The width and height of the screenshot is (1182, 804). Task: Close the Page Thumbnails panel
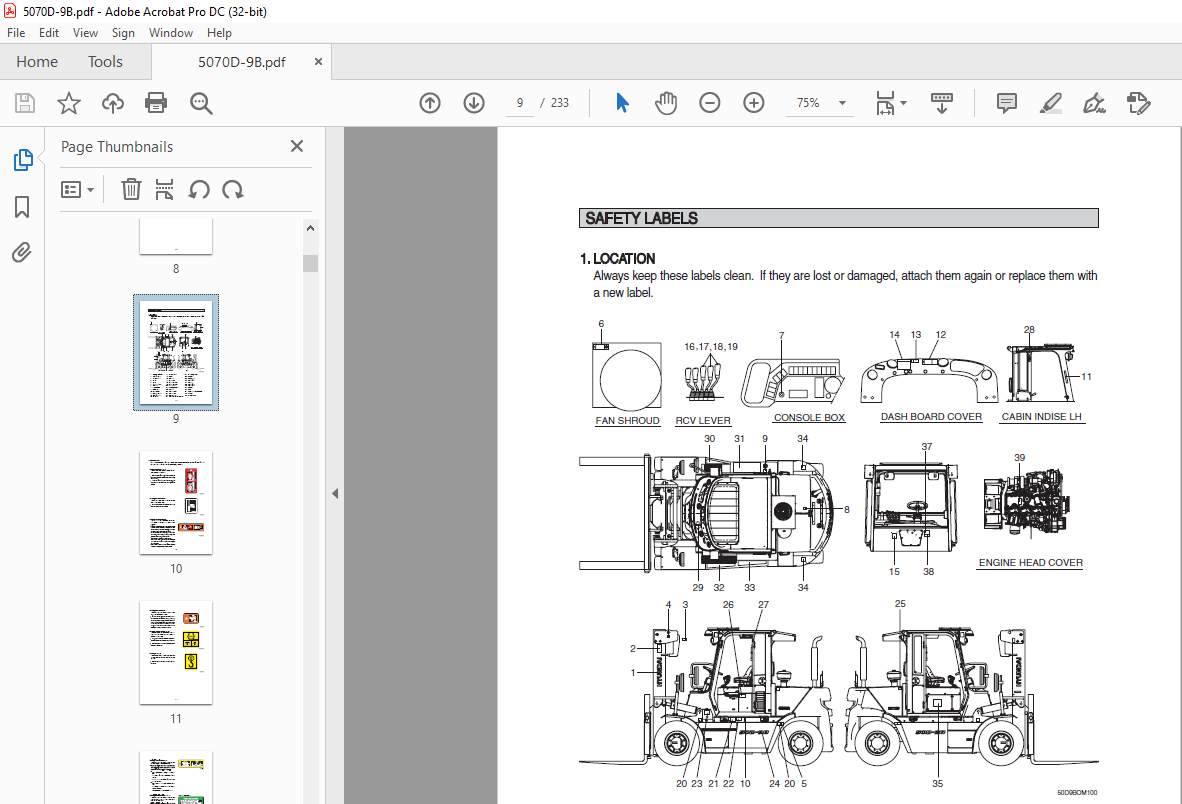pyautogui.click(x=297, y=146)
